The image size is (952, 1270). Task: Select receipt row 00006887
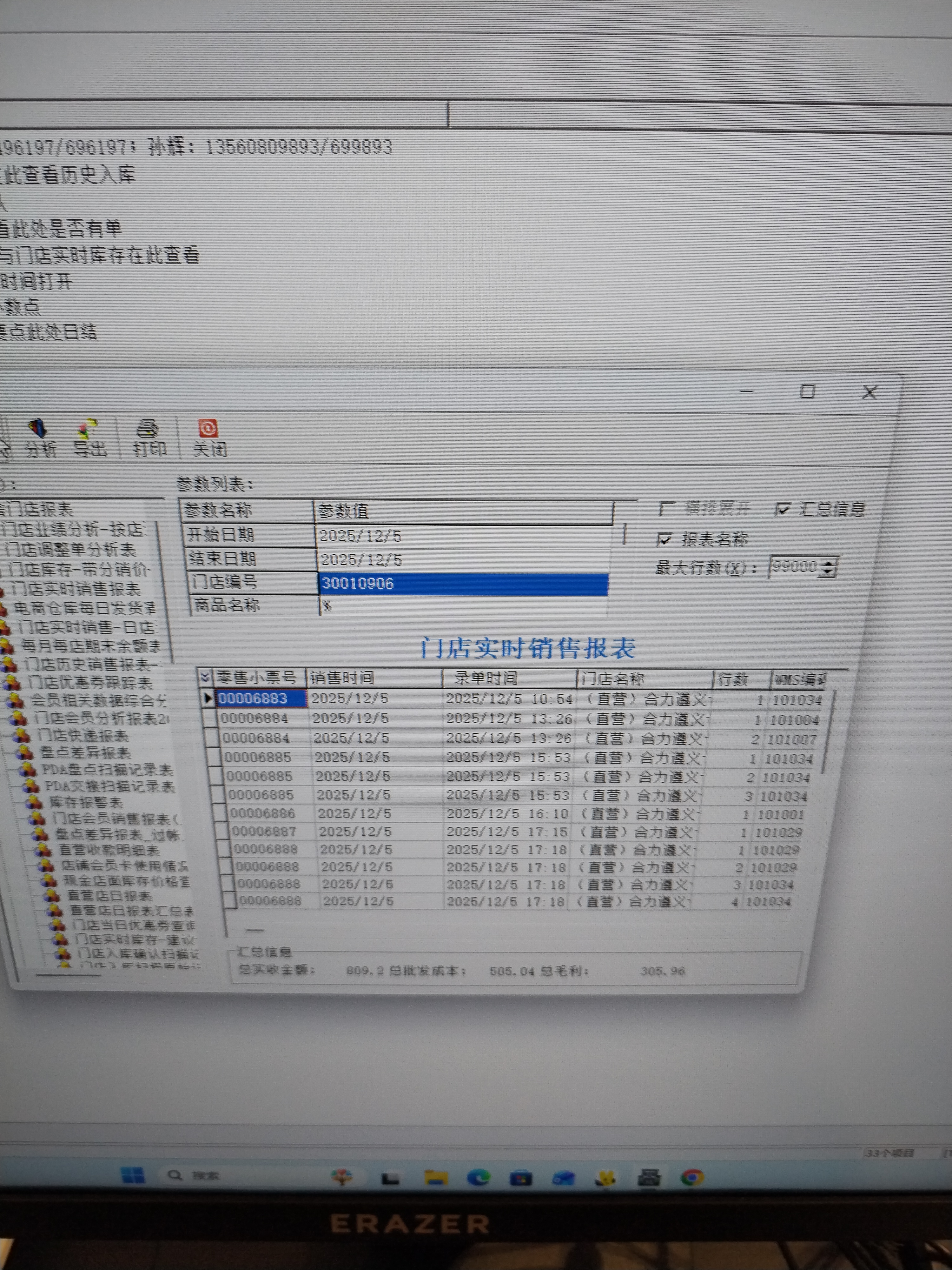265,831
